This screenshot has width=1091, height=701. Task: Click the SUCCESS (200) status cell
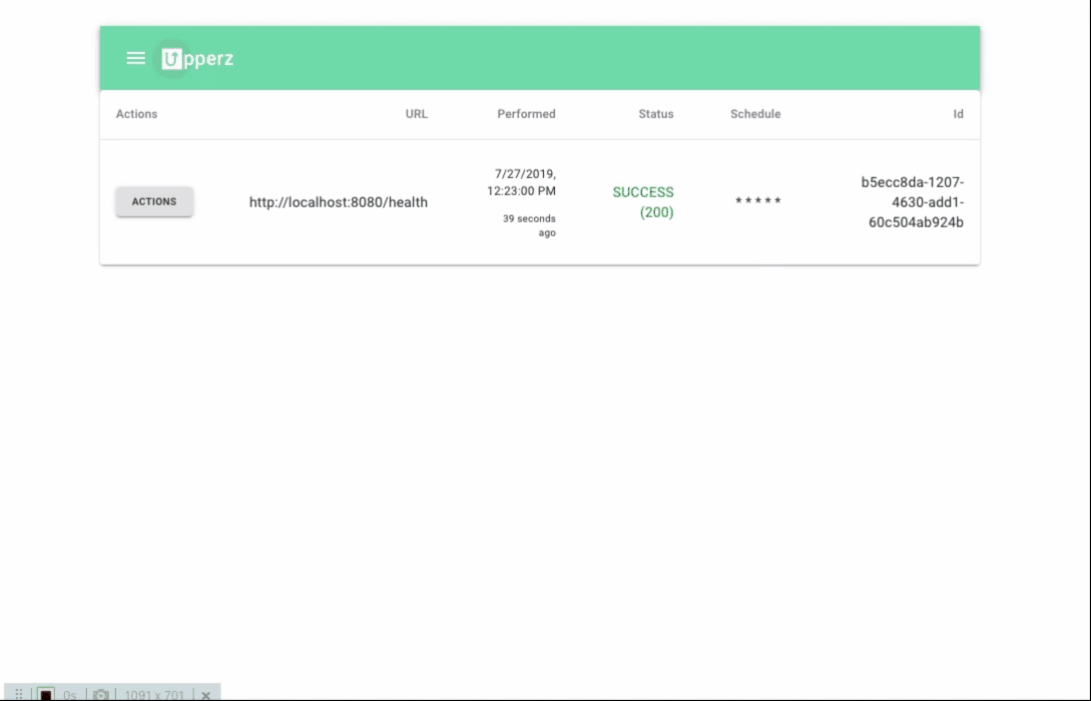643,202
